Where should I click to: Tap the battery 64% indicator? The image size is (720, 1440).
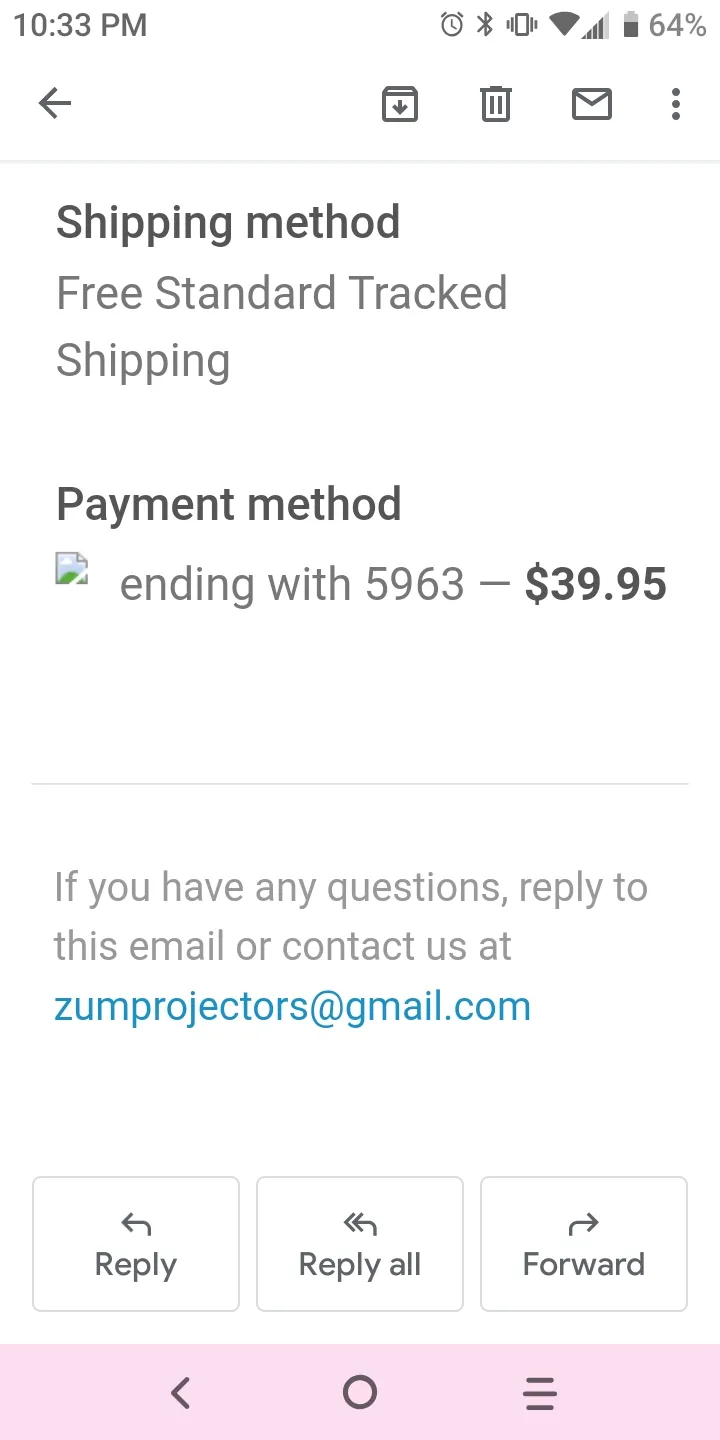pos(664,25)
